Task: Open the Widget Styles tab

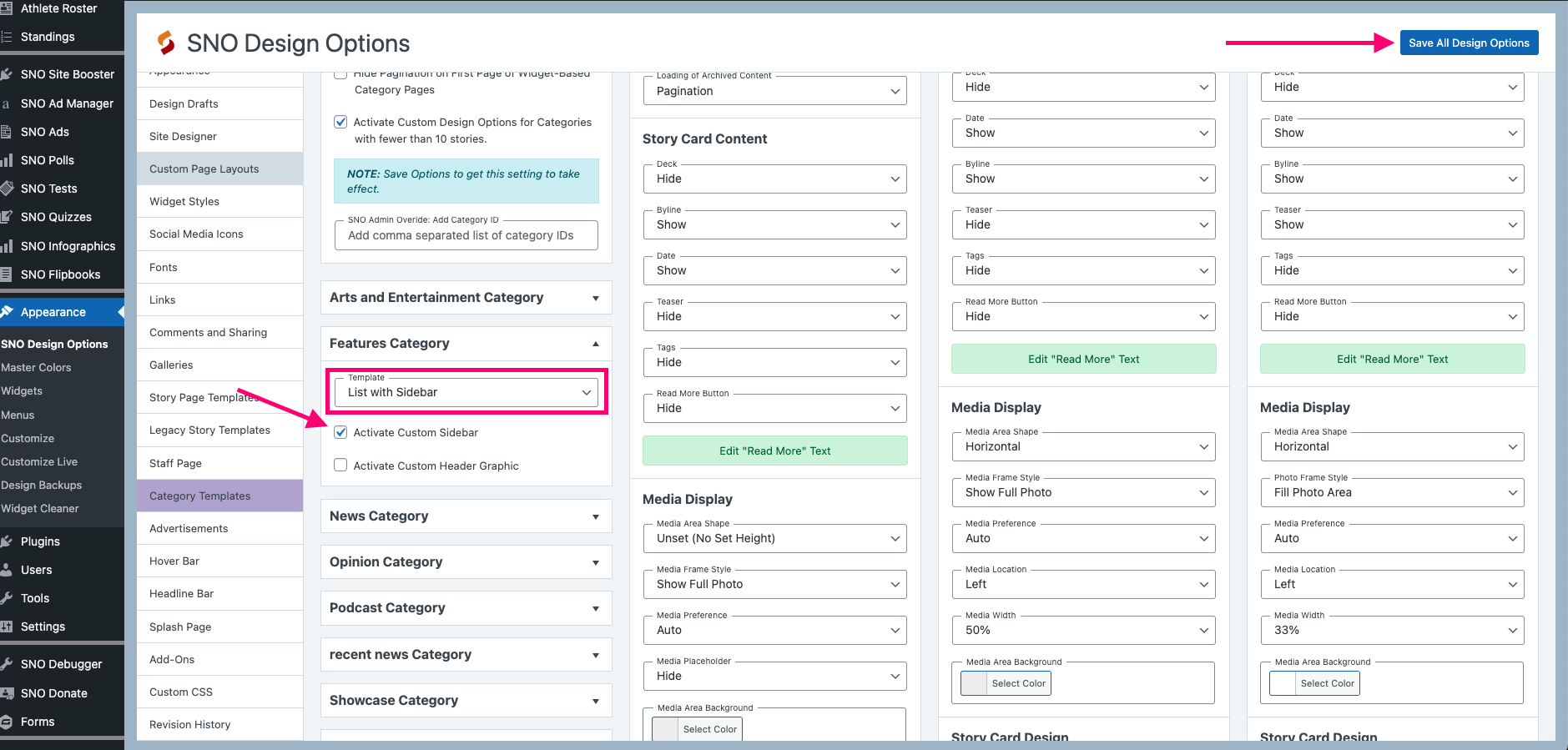Action: pyautogui.click(x=220, y=201)
